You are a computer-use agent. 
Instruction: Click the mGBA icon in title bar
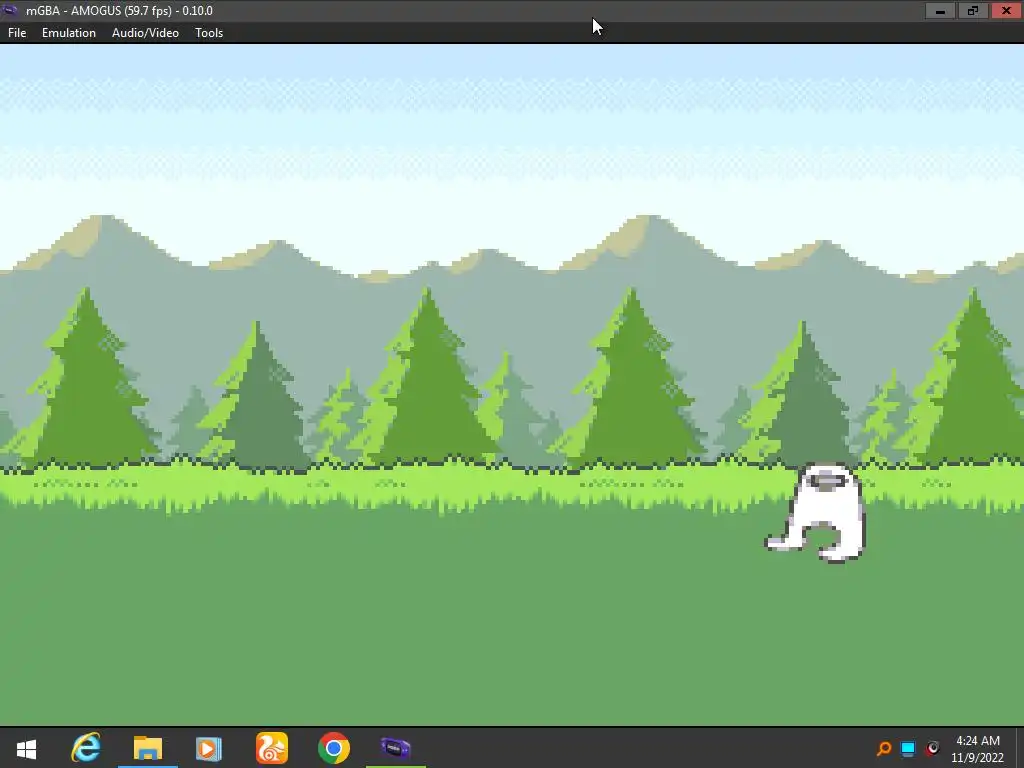pyautogui.click(x=10, y=10)
